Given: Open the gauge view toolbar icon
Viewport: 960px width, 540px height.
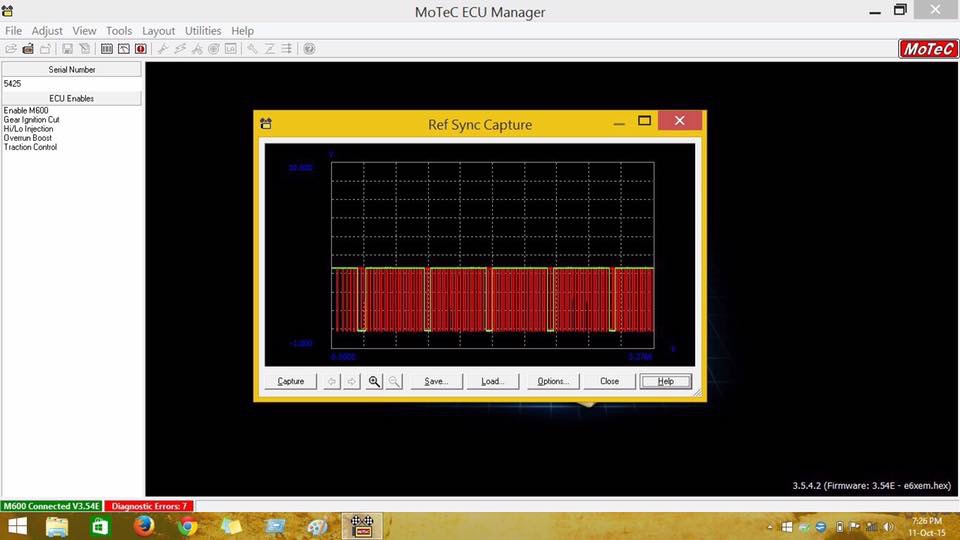Looking at the screenshot, I should [124, 49].
